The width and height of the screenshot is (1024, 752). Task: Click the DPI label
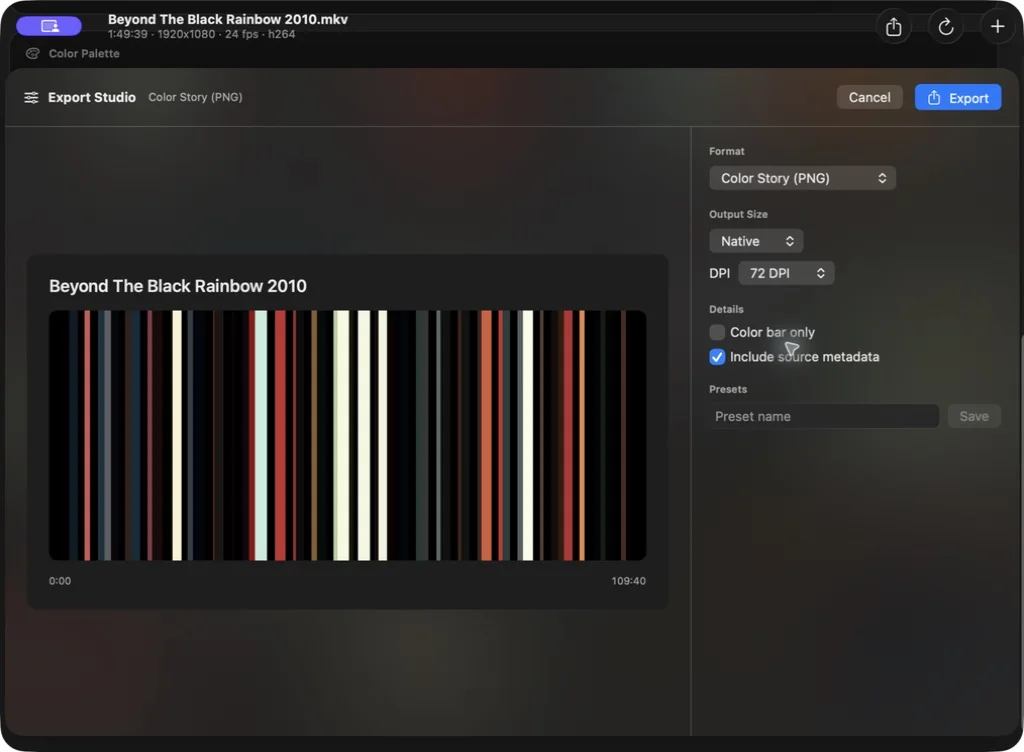point(720,274)
